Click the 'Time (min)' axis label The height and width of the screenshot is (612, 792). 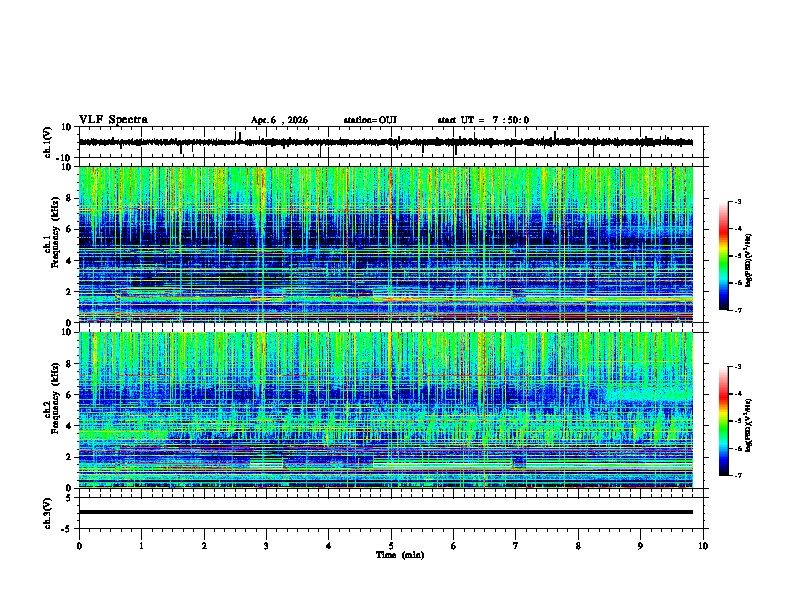coord(400,555)
